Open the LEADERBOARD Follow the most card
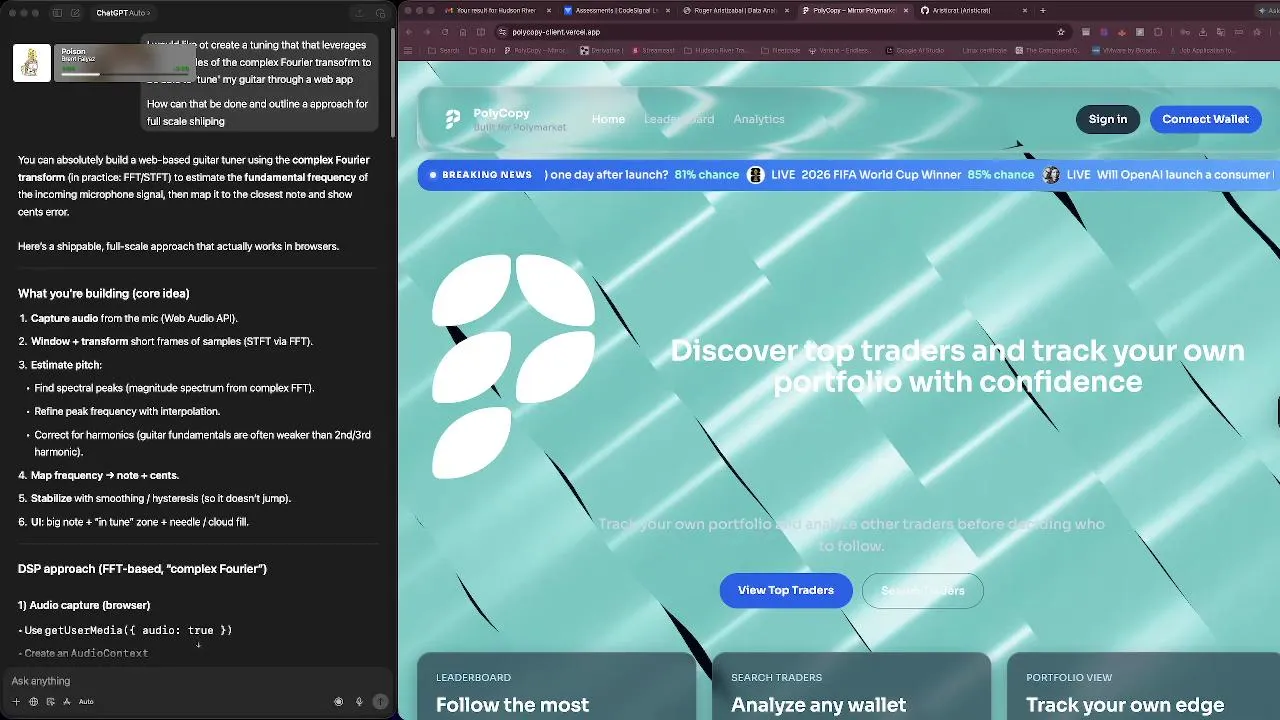This screenshot has height=720, width=1280. tap(556, 686)
